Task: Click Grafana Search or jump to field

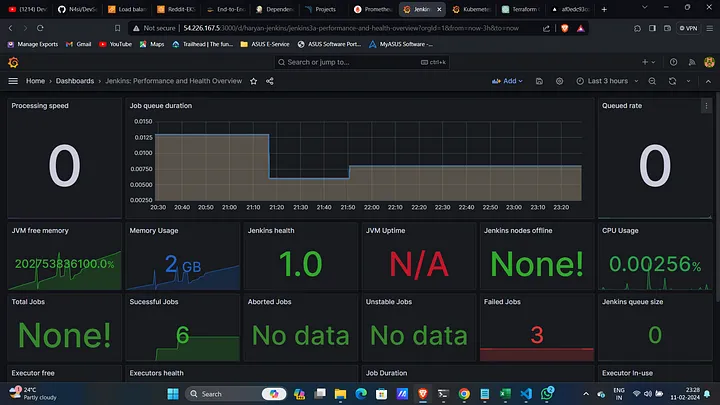Action: pos(362,62)
